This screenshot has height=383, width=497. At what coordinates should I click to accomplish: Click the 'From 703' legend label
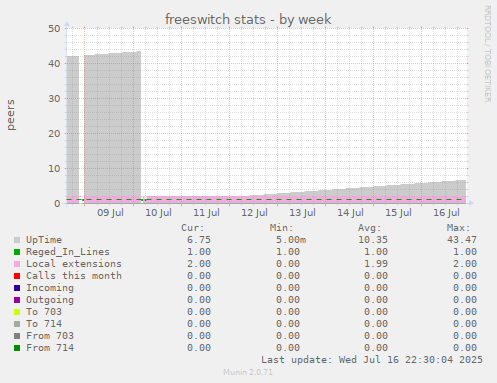[x=50, y=336]
